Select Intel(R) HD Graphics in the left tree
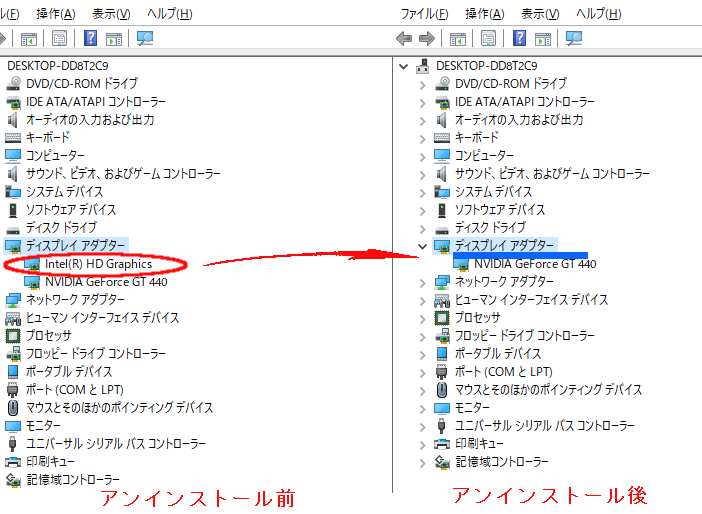 coord(98,264)
